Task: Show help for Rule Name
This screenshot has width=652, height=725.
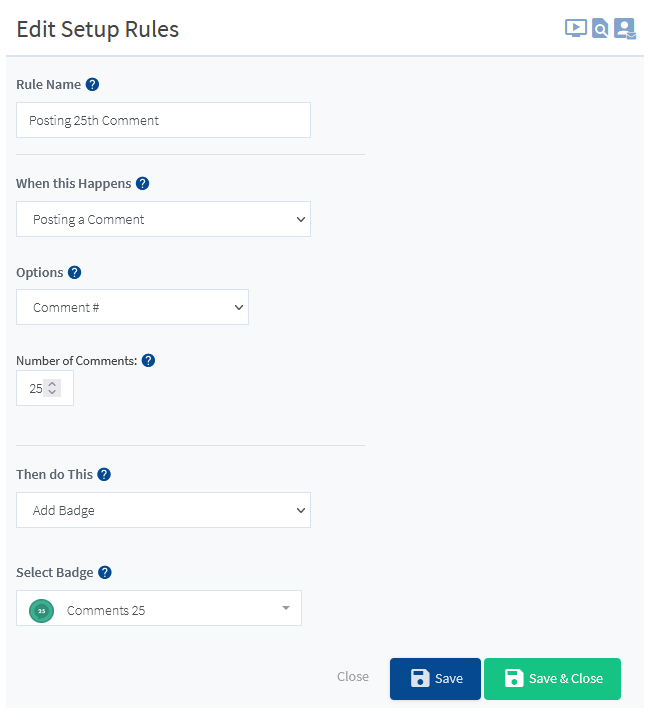Action: (92, 85)
